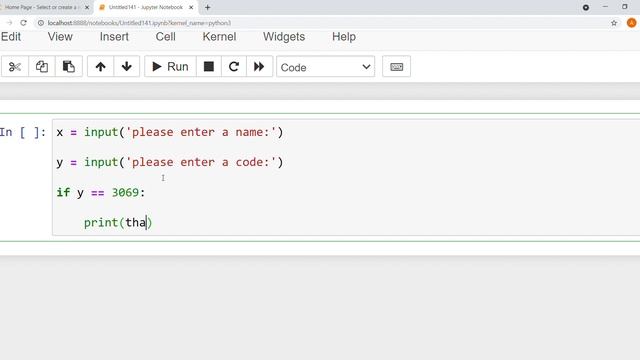Click the 'if y == 3069:' line
The image size is (640, 360).
point(100,192)
